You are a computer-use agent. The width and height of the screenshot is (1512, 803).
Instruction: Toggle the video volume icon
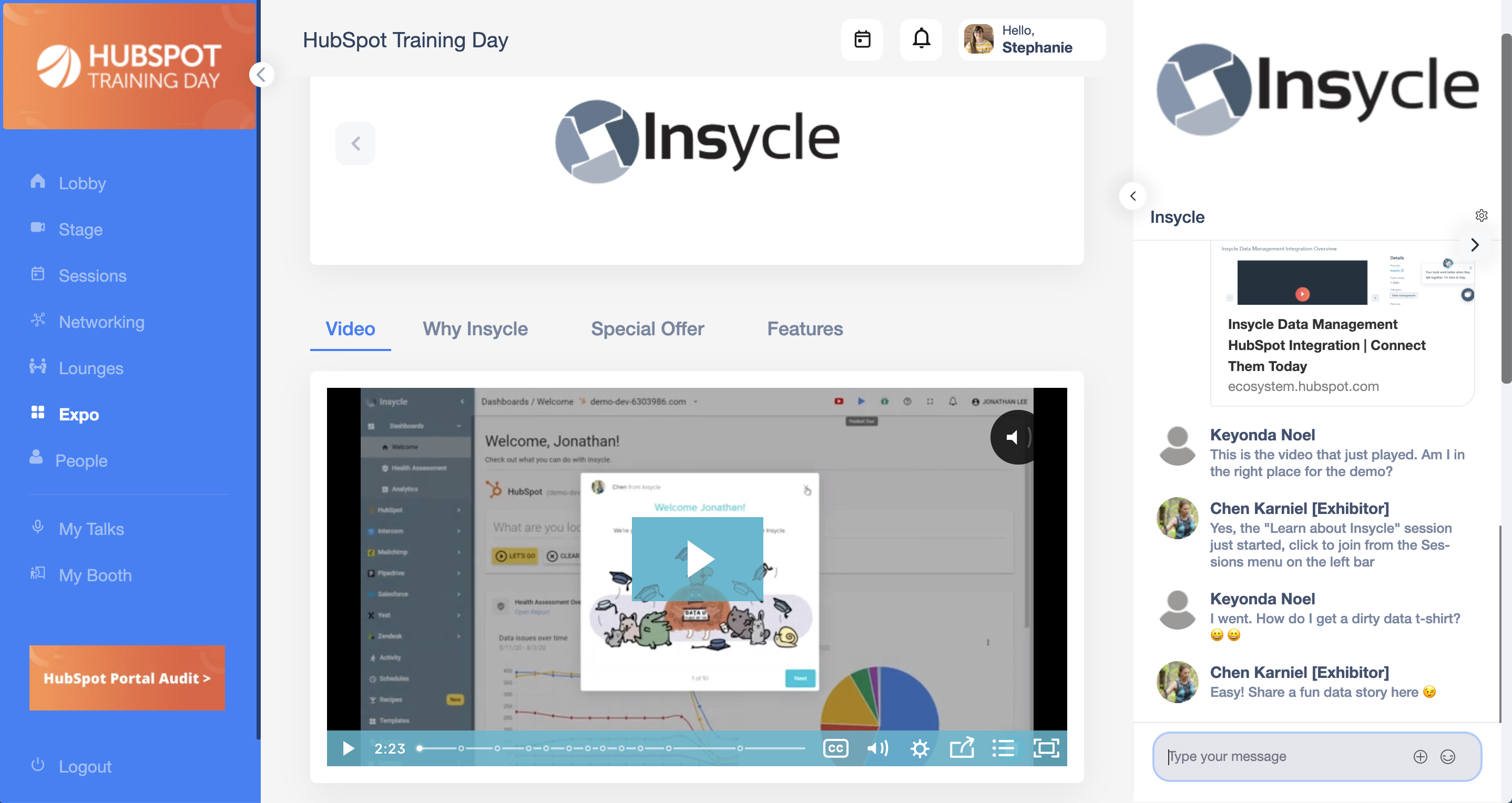[x=877, y=748]
